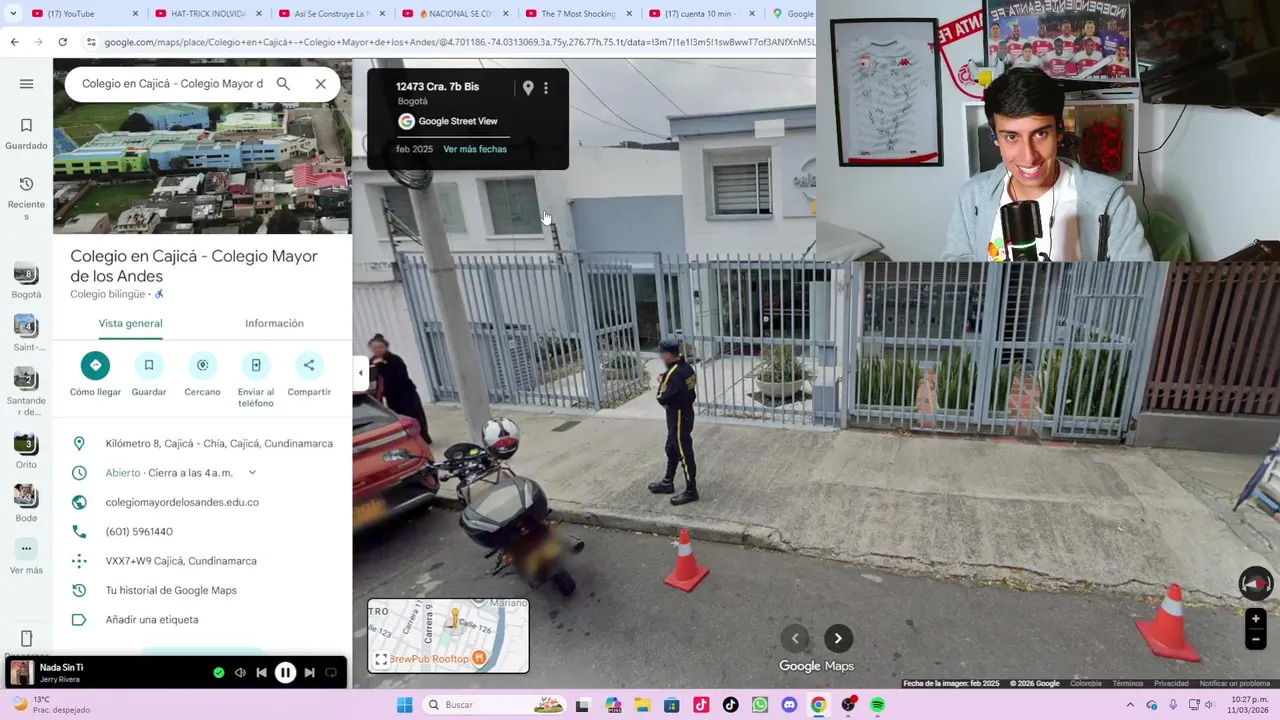The image size is (1280, 720).
Task: Skip to the previous track
Action: pos(261,673)
